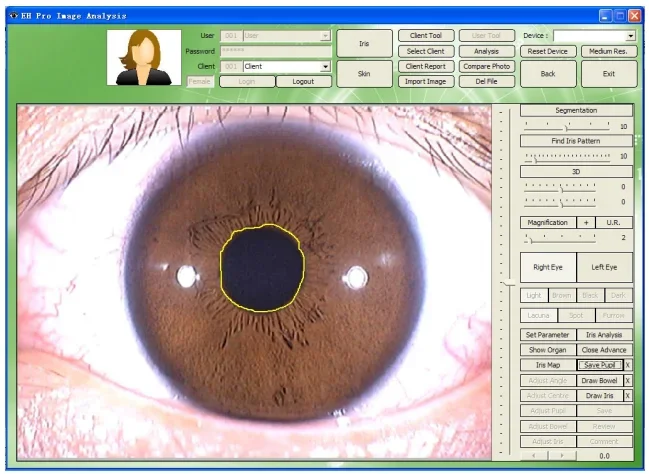Open the Medium Res. resolution selector

(608, 51)
